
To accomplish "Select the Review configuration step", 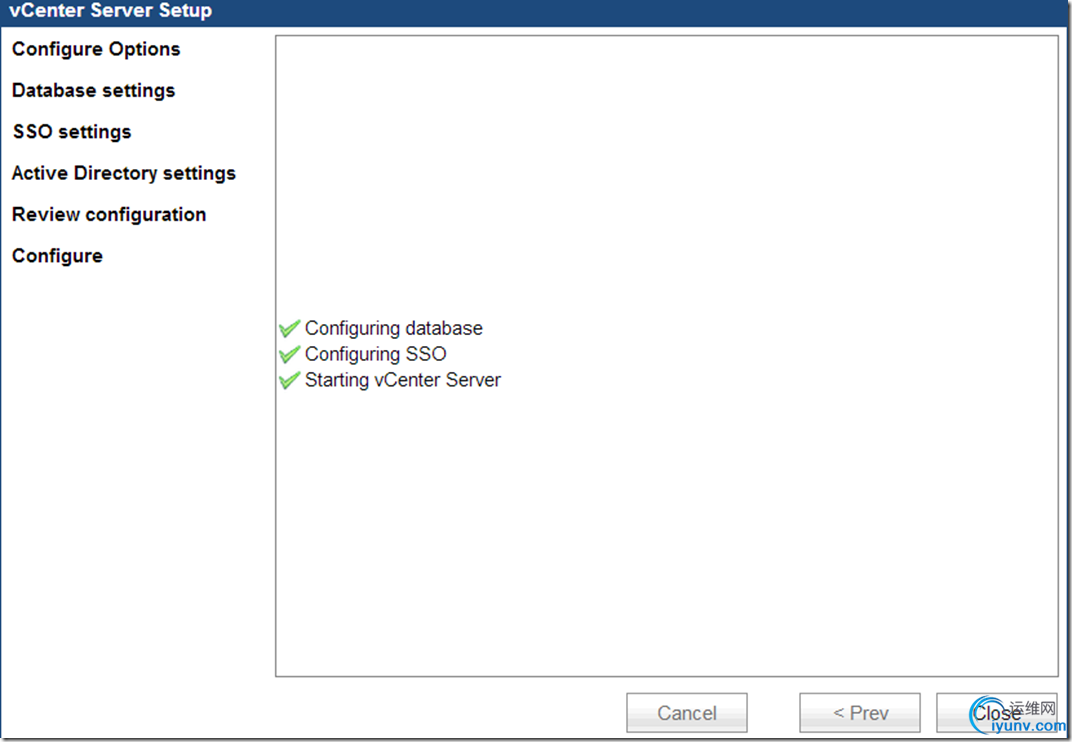I will coord(109,214).
